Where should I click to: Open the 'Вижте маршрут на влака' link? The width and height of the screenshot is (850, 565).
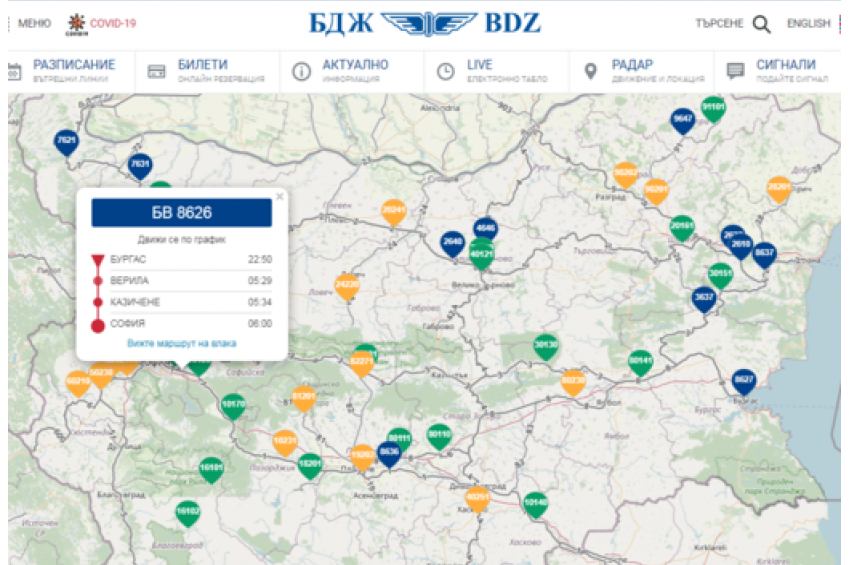pos(182,343)
